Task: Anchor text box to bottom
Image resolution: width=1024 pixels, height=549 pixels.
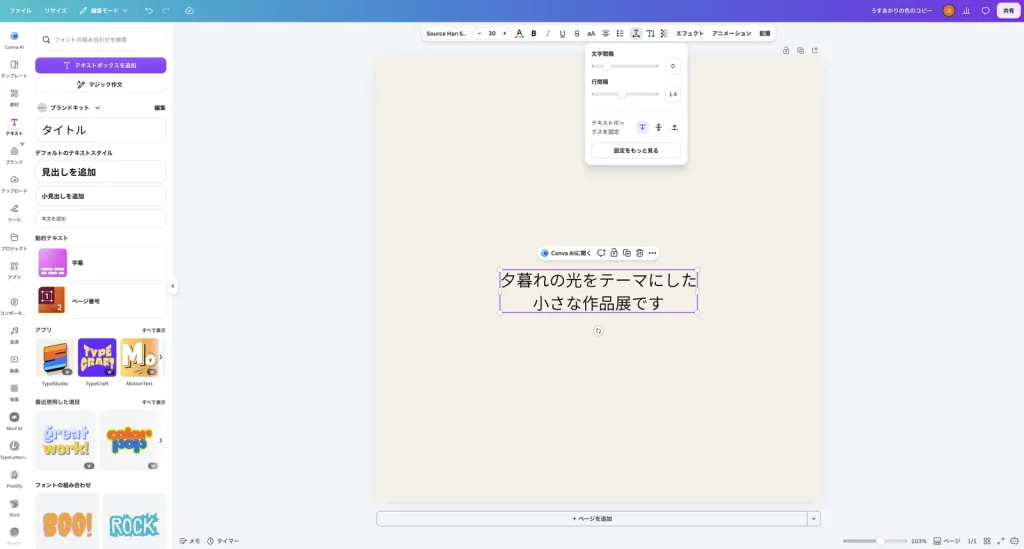Action: [x=675, y=127]
